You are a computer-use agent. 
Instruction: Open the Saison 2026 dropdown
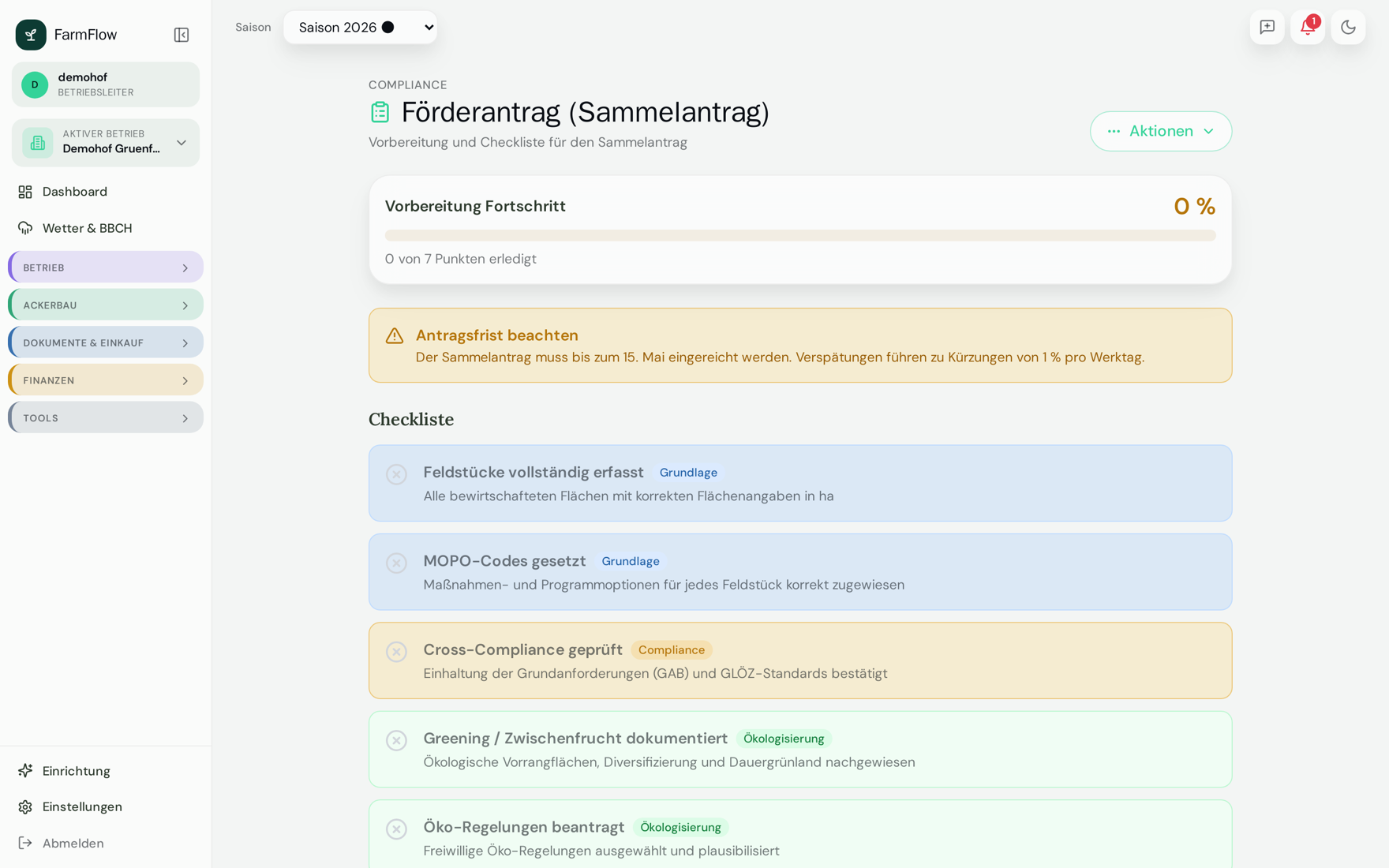pos(361,27)
